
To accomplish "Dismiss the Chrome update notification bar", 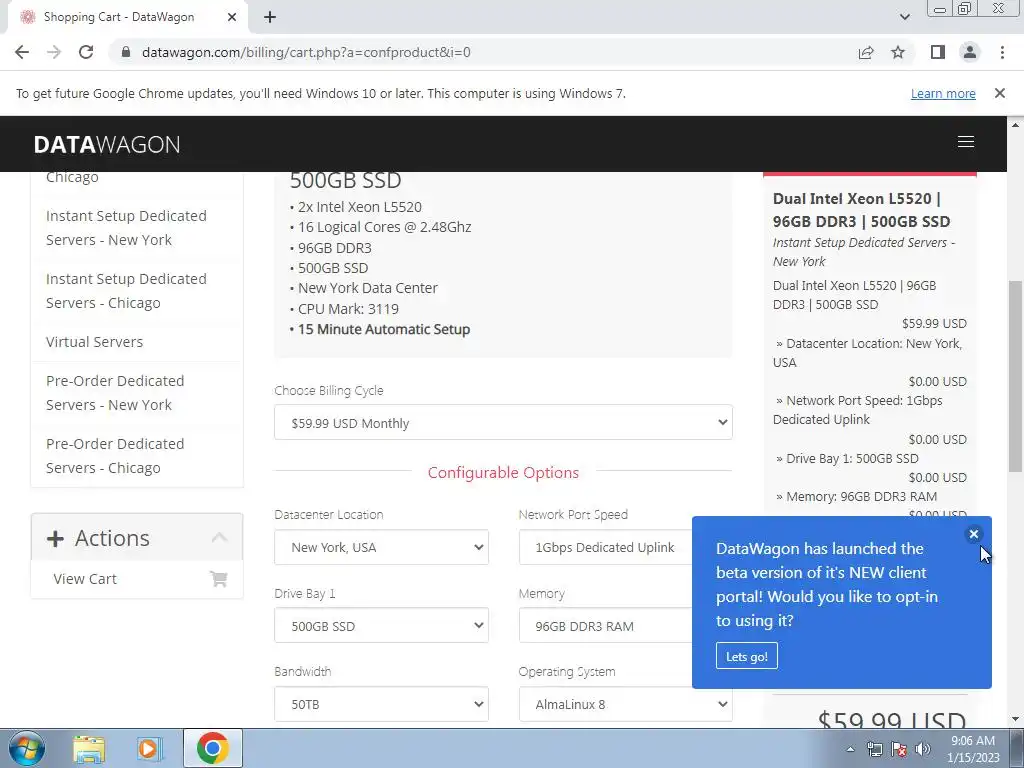I will 1000,93.
